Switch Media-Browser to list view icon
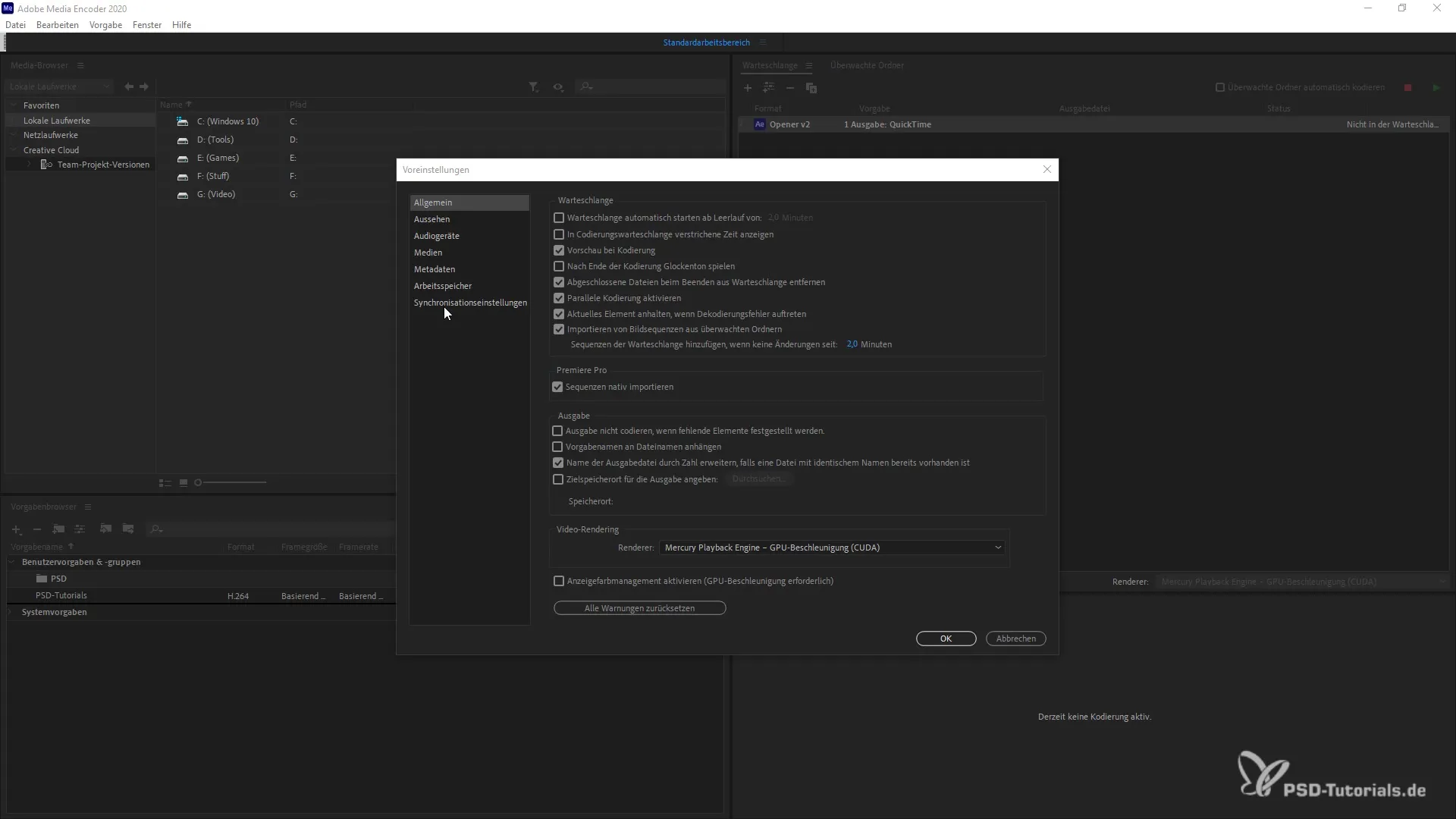This screenshot has width=1456, height=819. [x=165, y=483]
